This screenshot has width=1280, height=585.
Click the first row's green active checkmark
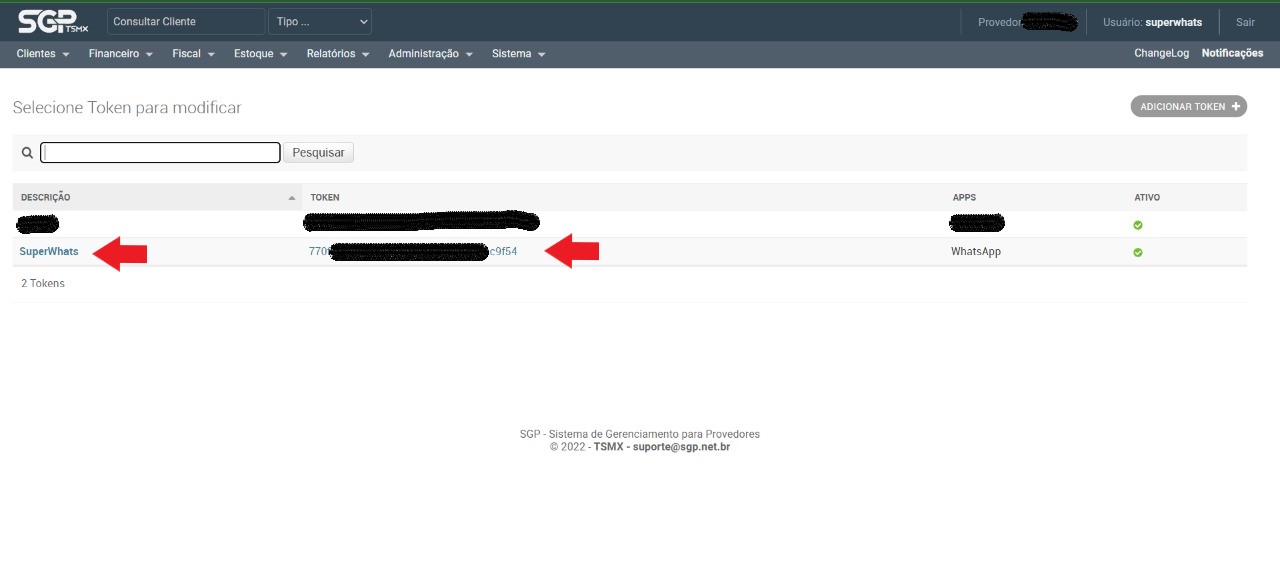(1138, 225)
